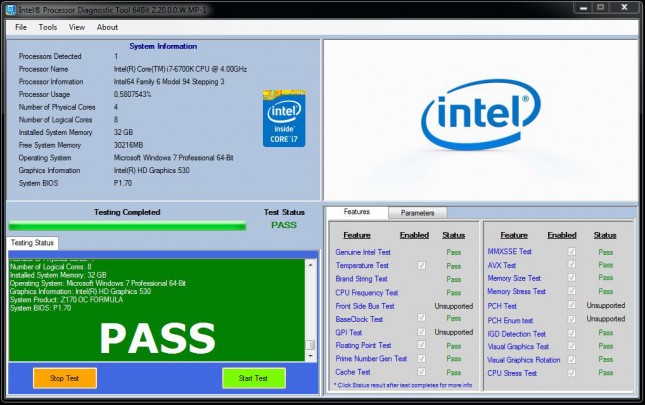645x405 pixels.
Task: Open the About menu
Action: click(x=107, y=27)
